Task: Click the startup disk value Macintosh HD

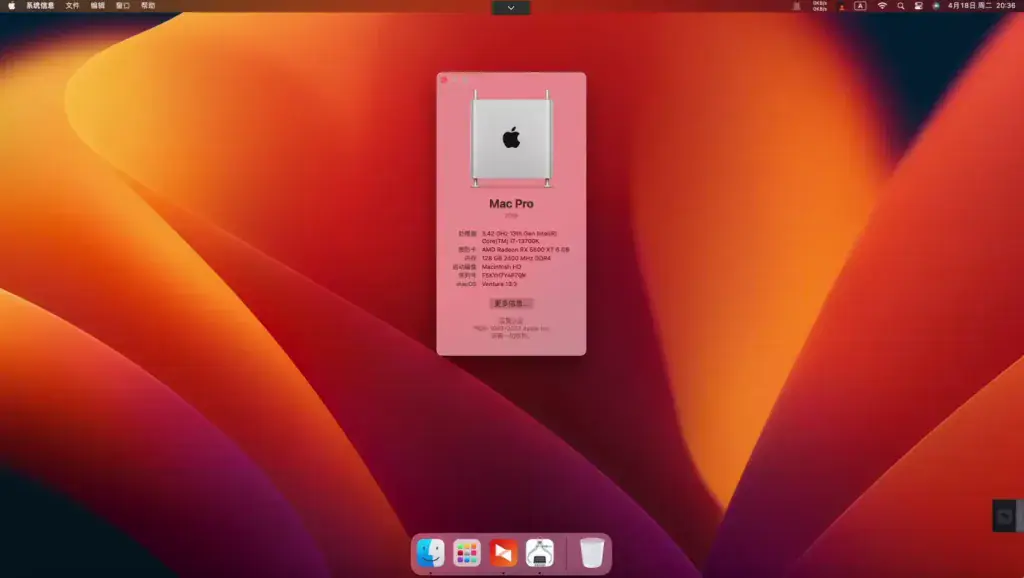Action: point(502,266)
